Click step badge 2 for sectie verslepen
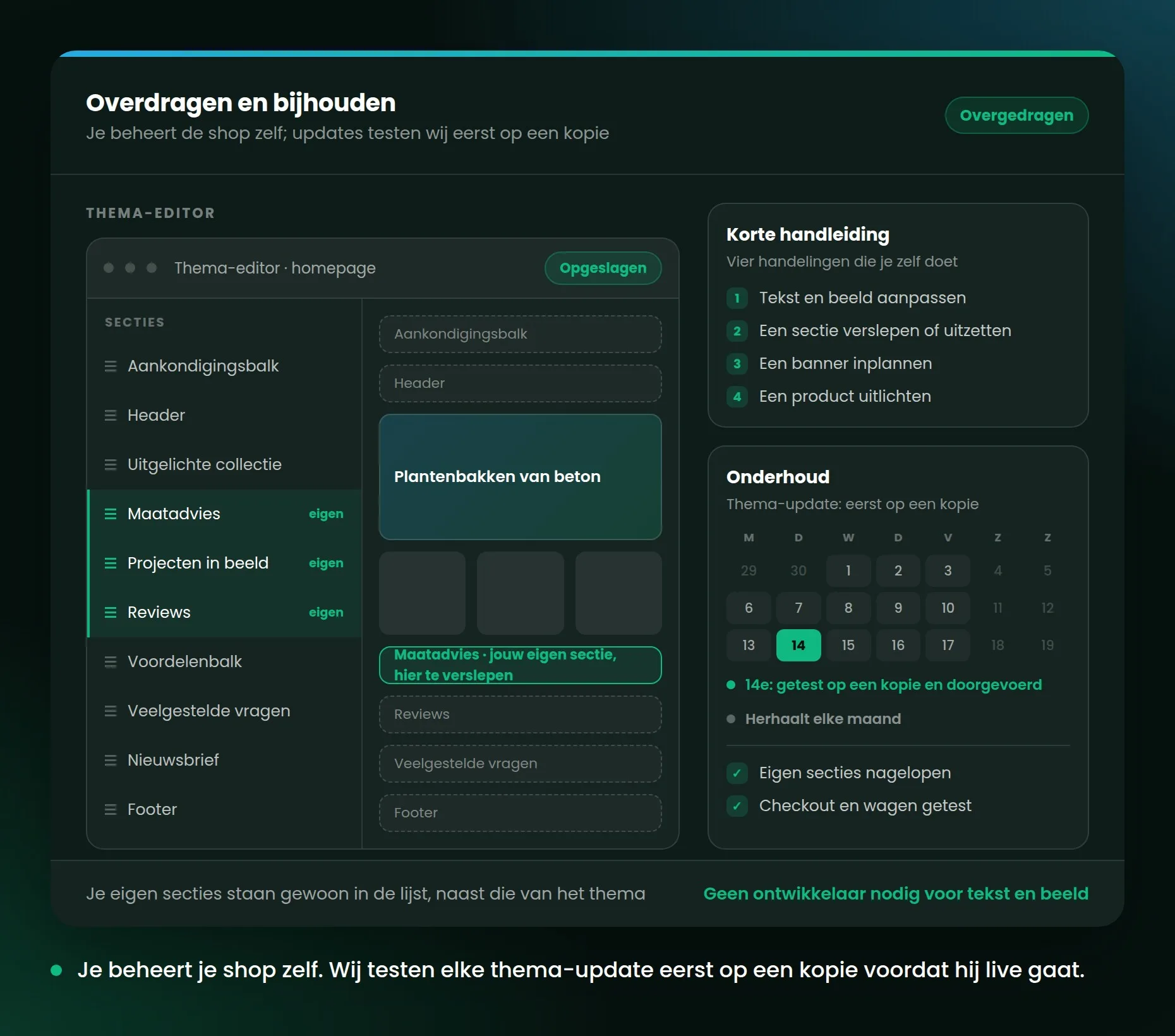Image resolution: width=1175 pixels, height=1036 pixels. click(x=737, y=331)
